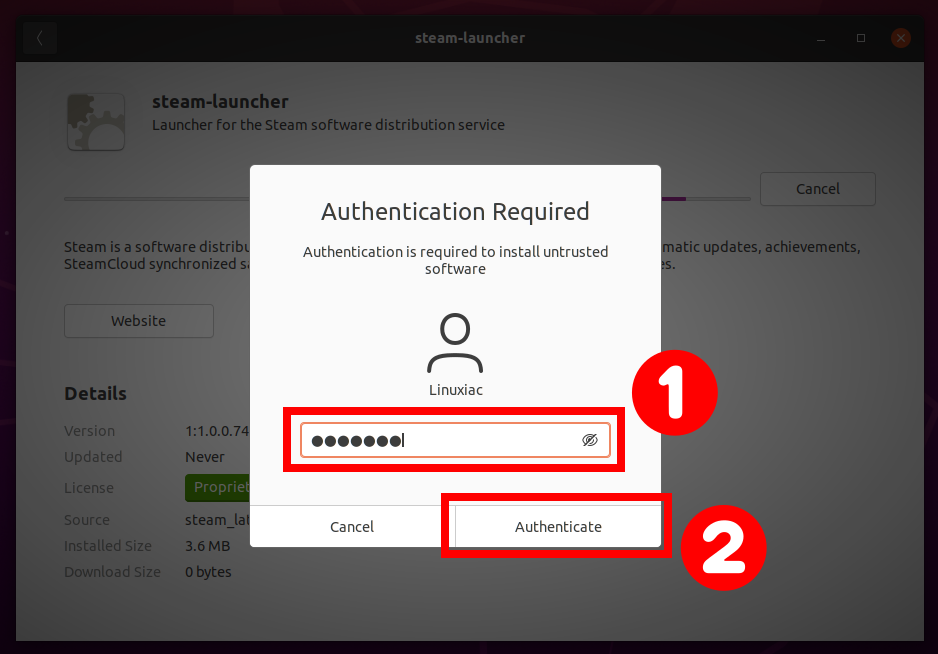Click inside the password input field
This screenshot has width=938, height=654.
pyautogui.click(x=440, y=440)
